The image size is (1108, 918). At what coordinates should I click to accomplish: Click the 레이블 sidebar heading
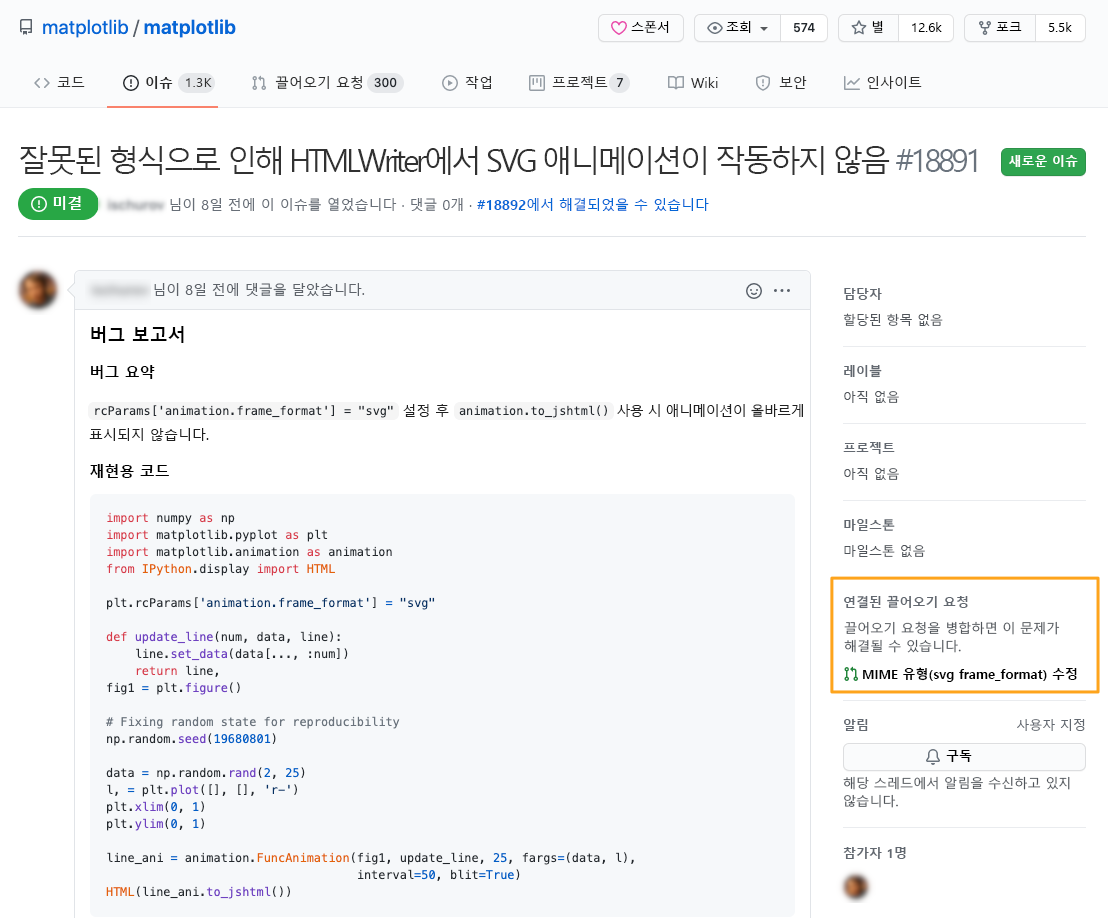click(862, 371)
